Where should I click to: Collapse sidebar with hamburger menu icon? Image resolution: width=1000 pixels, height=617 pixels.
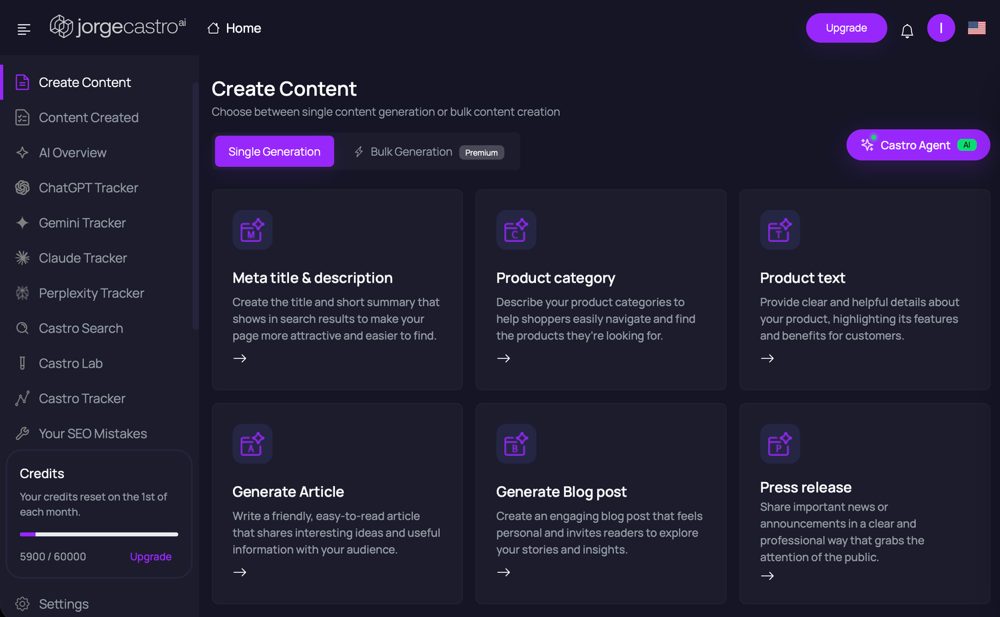point(24,29)
